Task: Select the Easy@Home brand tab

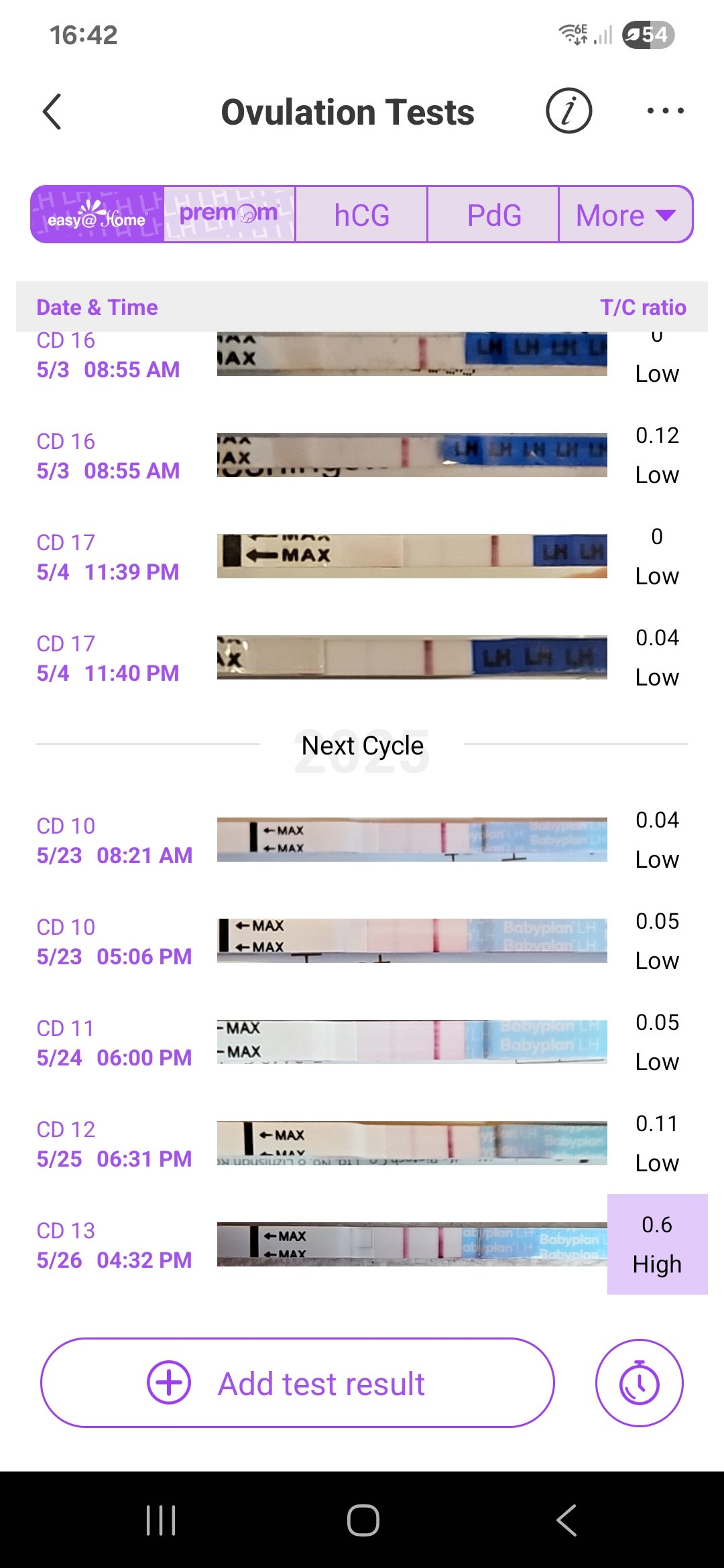Action: 97,214
